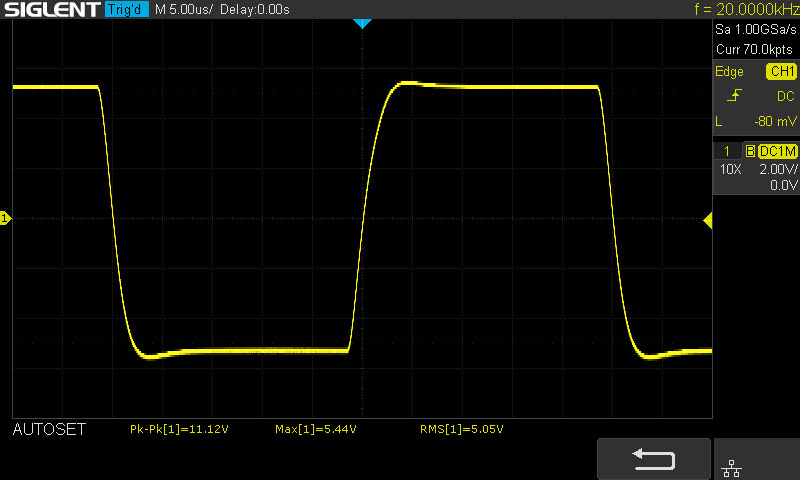Click the SIGLENT logo
The image size is (800, 480).
(52, 9)
